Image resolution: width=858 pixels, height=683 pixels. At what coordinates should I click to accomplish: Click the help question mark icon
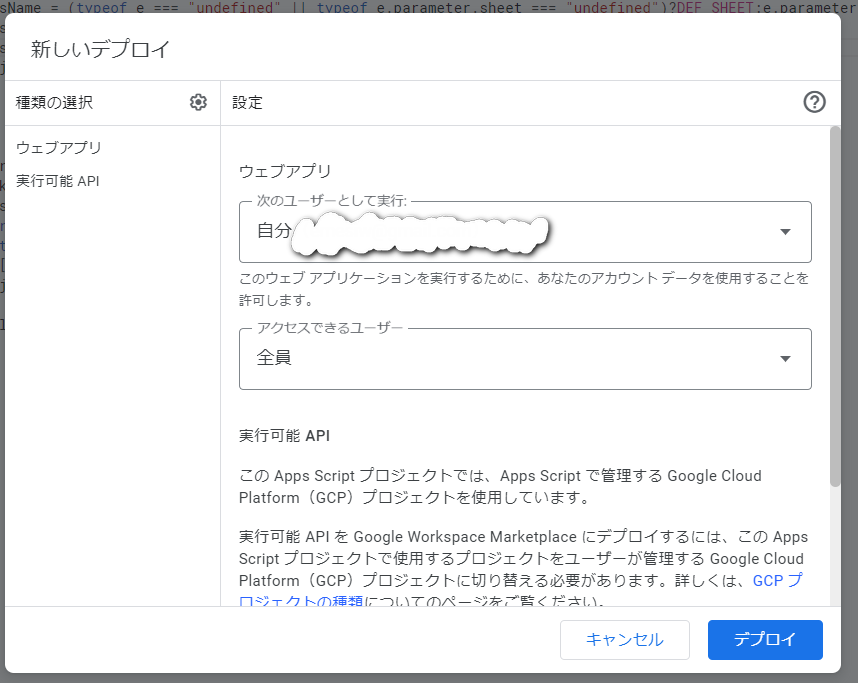[814, 102]
